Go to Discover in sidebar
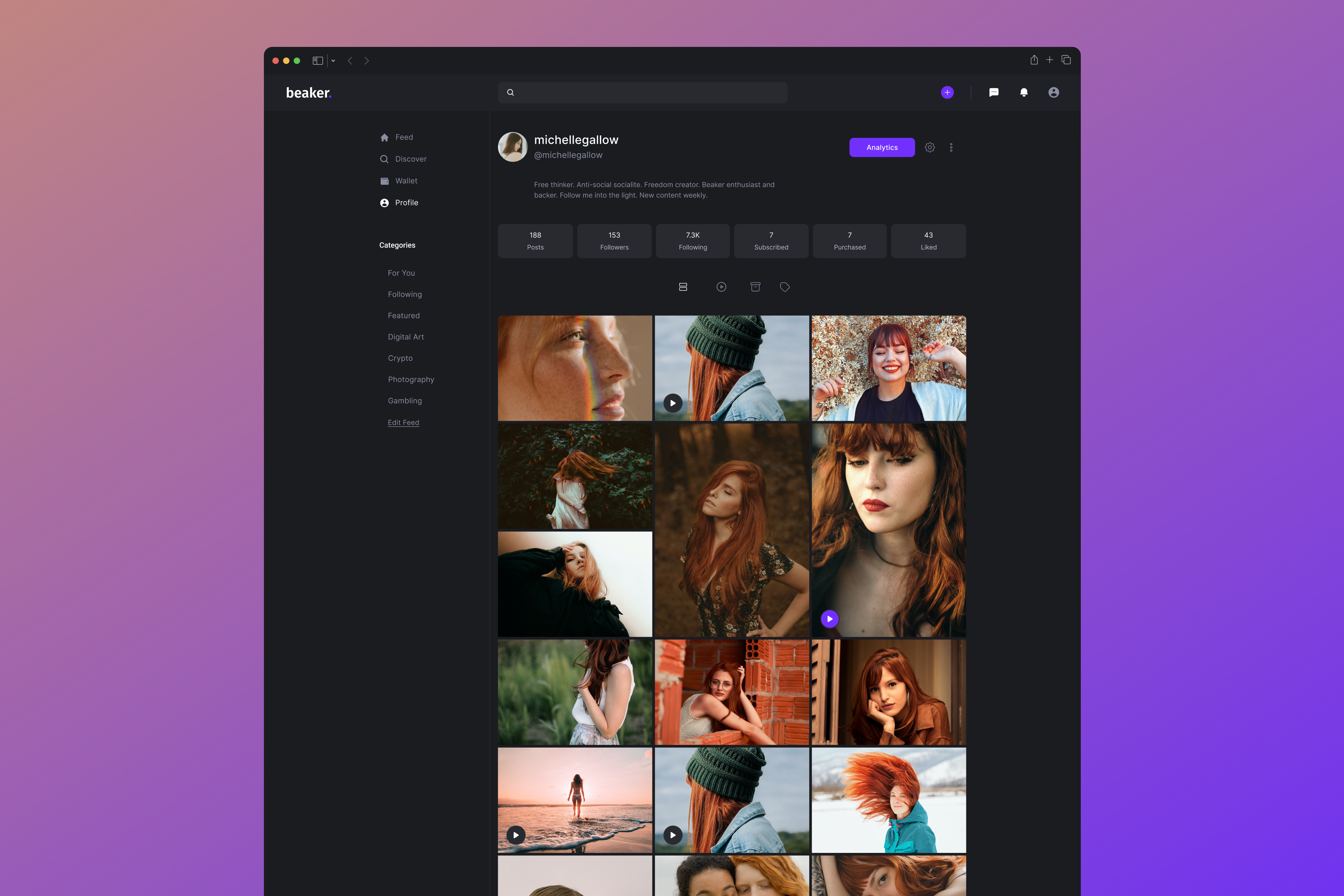 point(410,159)
